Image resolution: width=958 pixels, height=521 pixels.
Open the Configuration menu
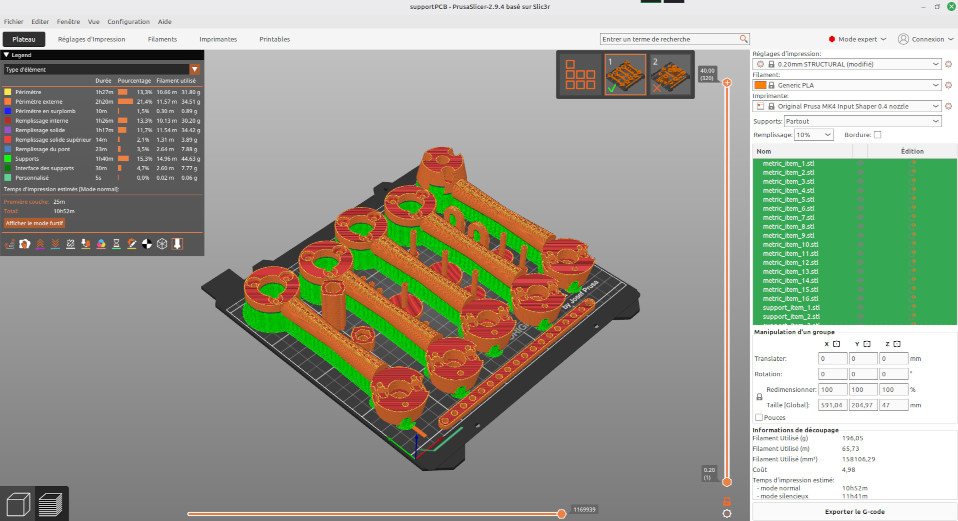coord(128,21)
